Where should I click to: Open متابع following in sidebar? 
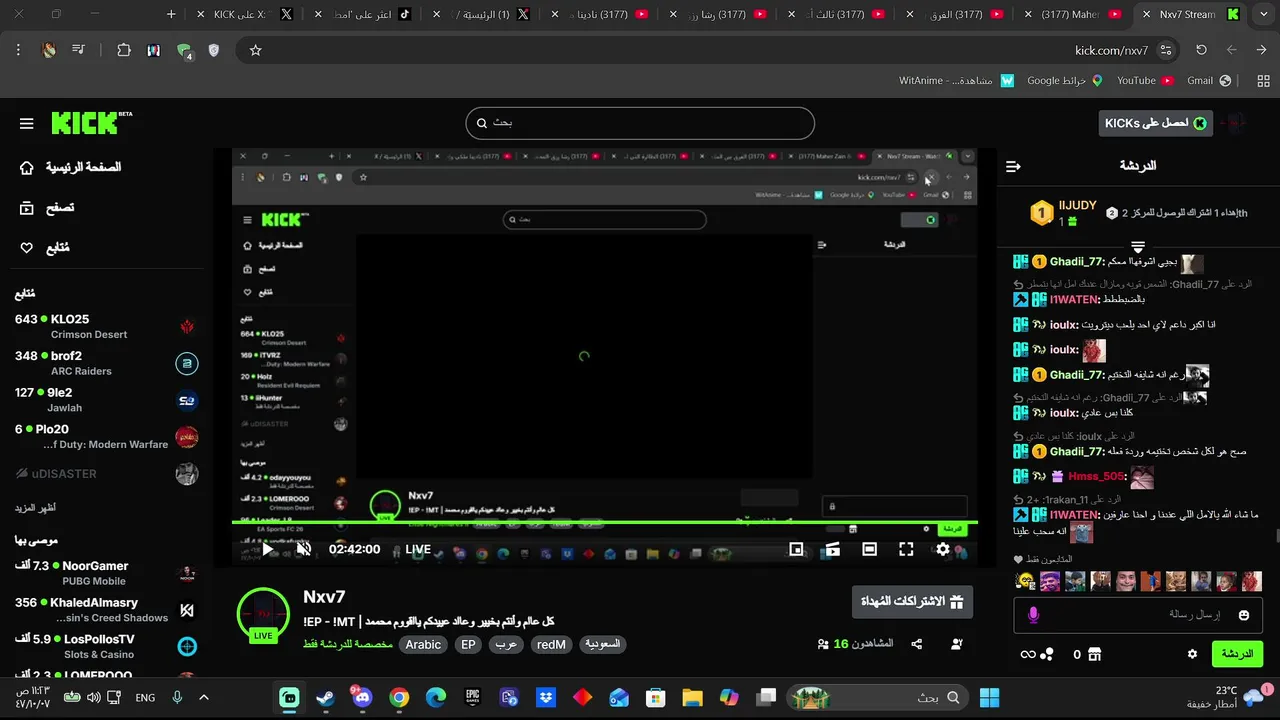(x=45, y=248)
